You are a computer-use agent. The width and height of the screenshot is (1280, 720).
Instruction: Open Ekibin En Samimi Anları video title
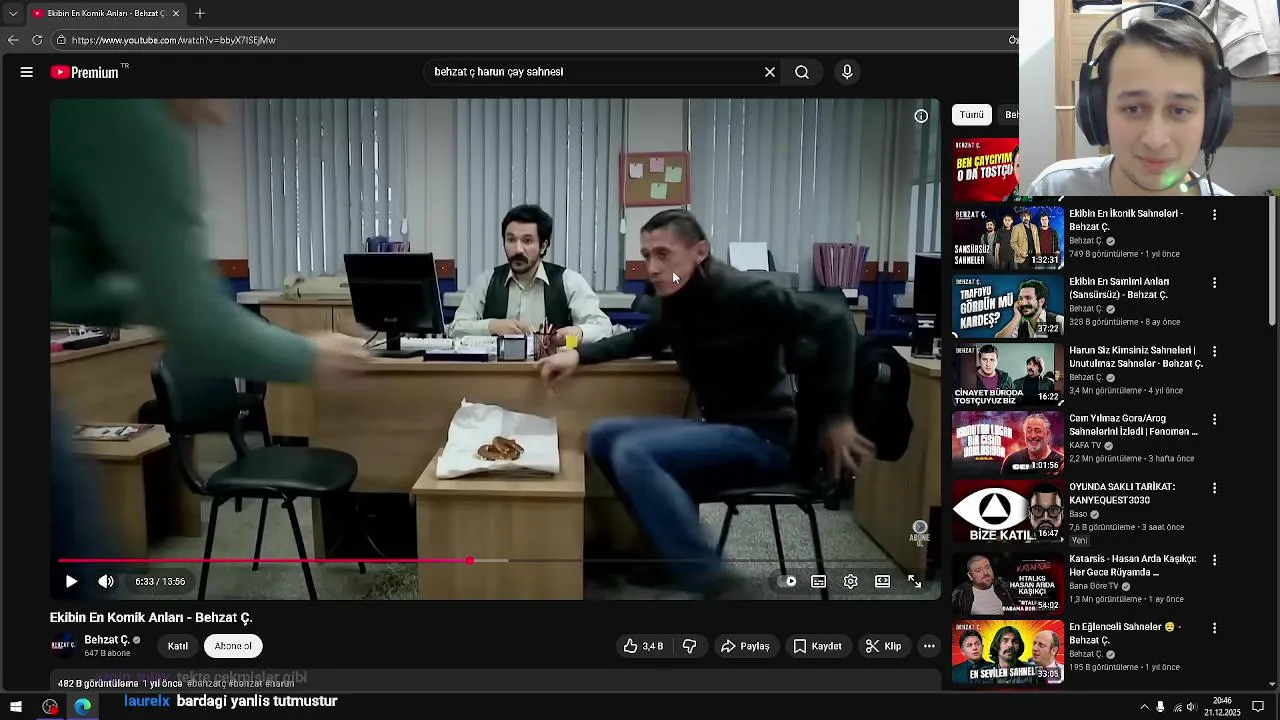click(1119, 288)
